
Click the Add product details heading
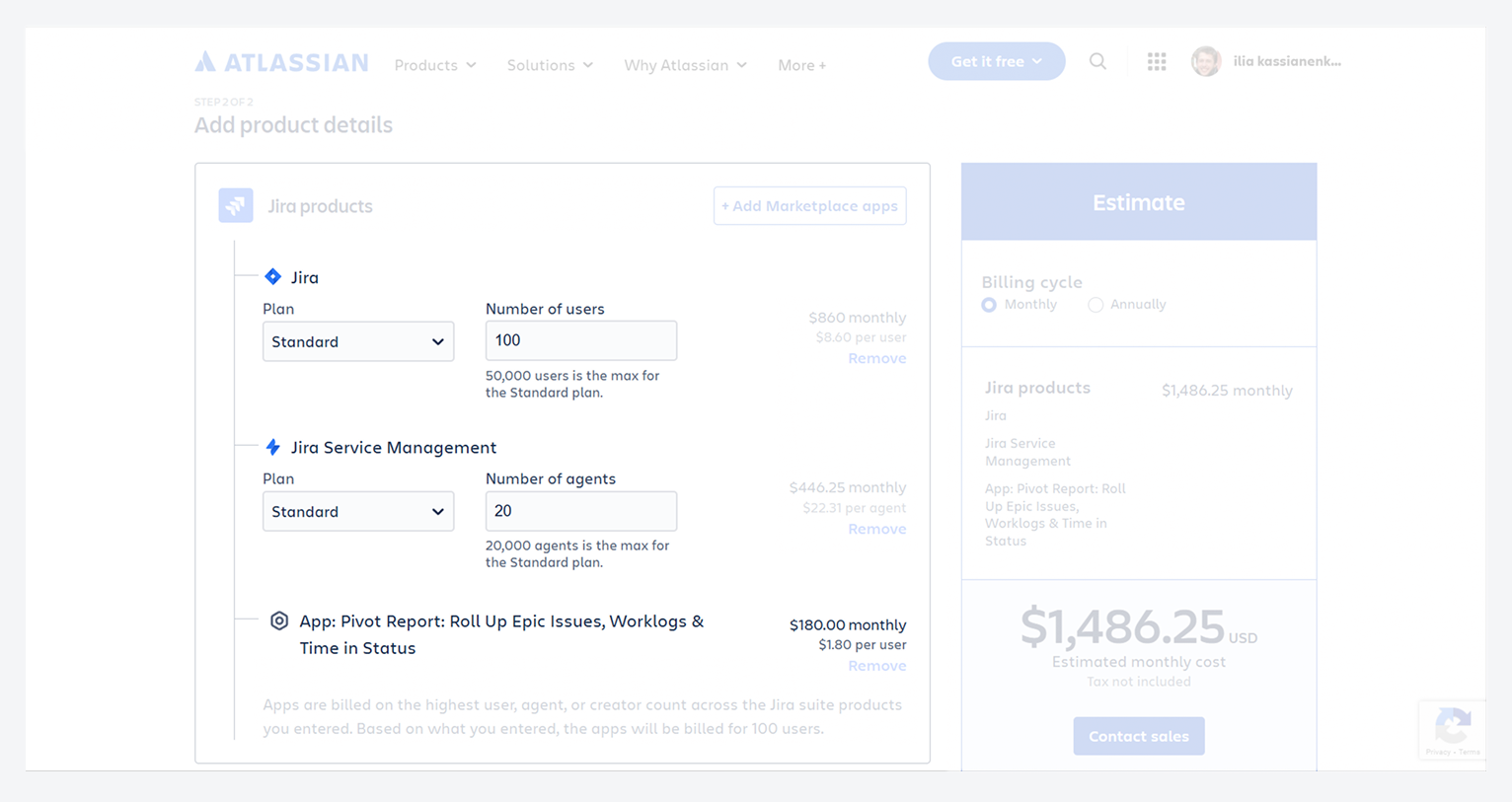(x=293, y=125)
